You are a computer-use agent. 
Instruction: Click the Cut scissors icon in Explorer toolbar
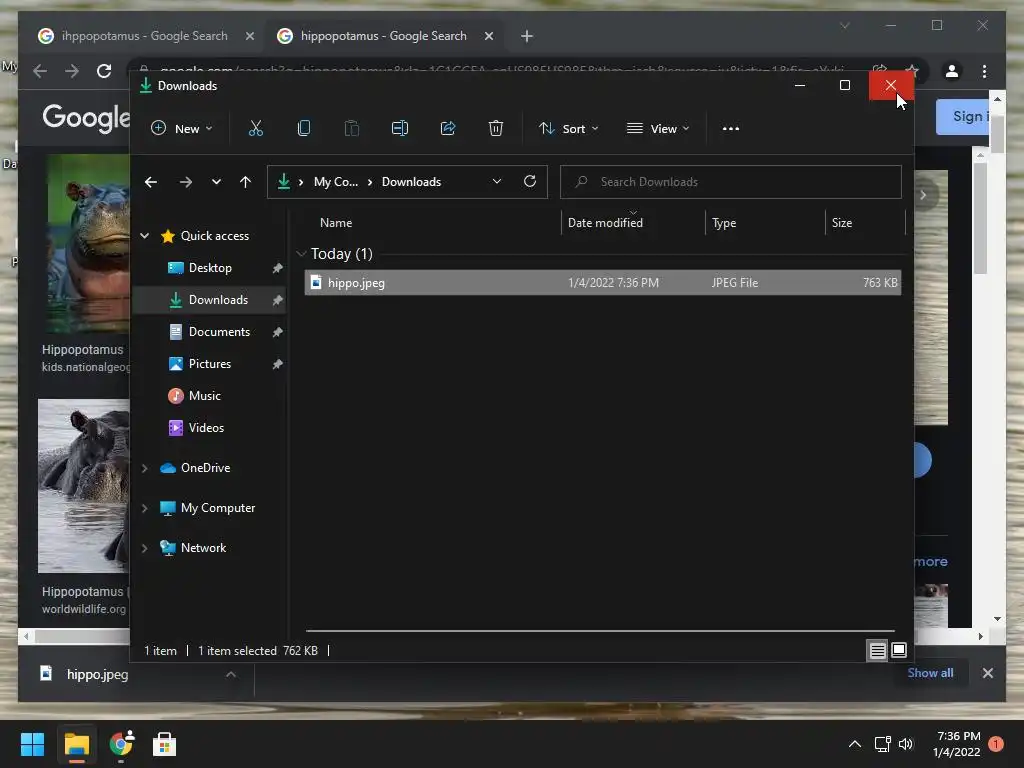(x=255, y=128)
